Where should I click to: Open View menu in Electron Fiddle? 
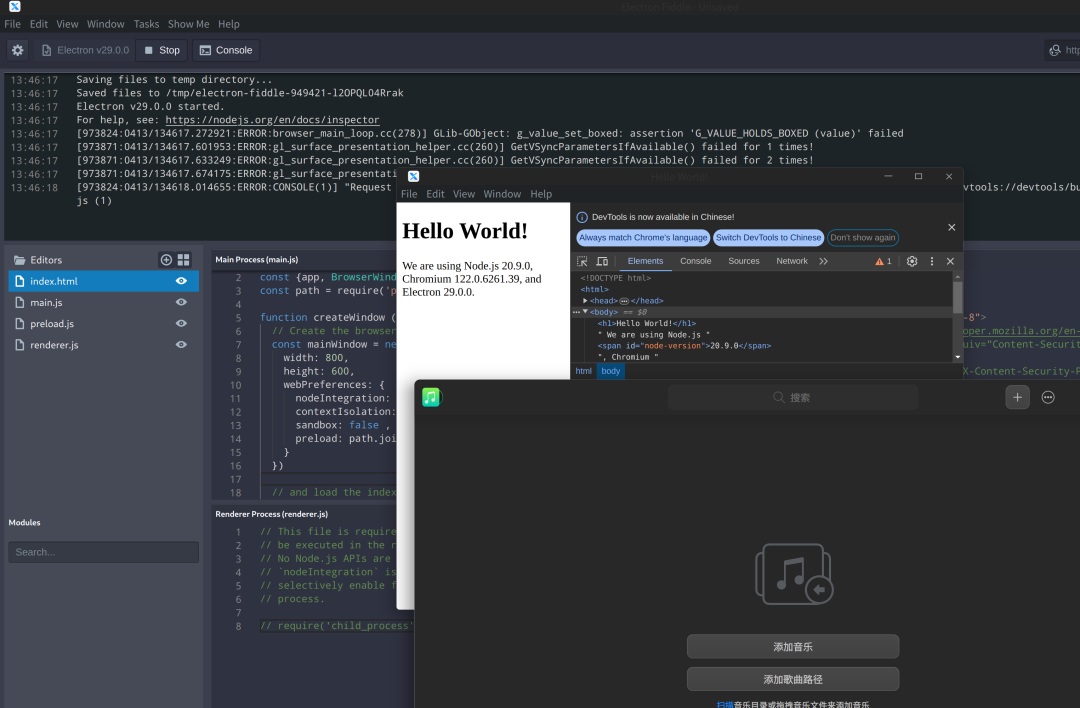point(68,24)
